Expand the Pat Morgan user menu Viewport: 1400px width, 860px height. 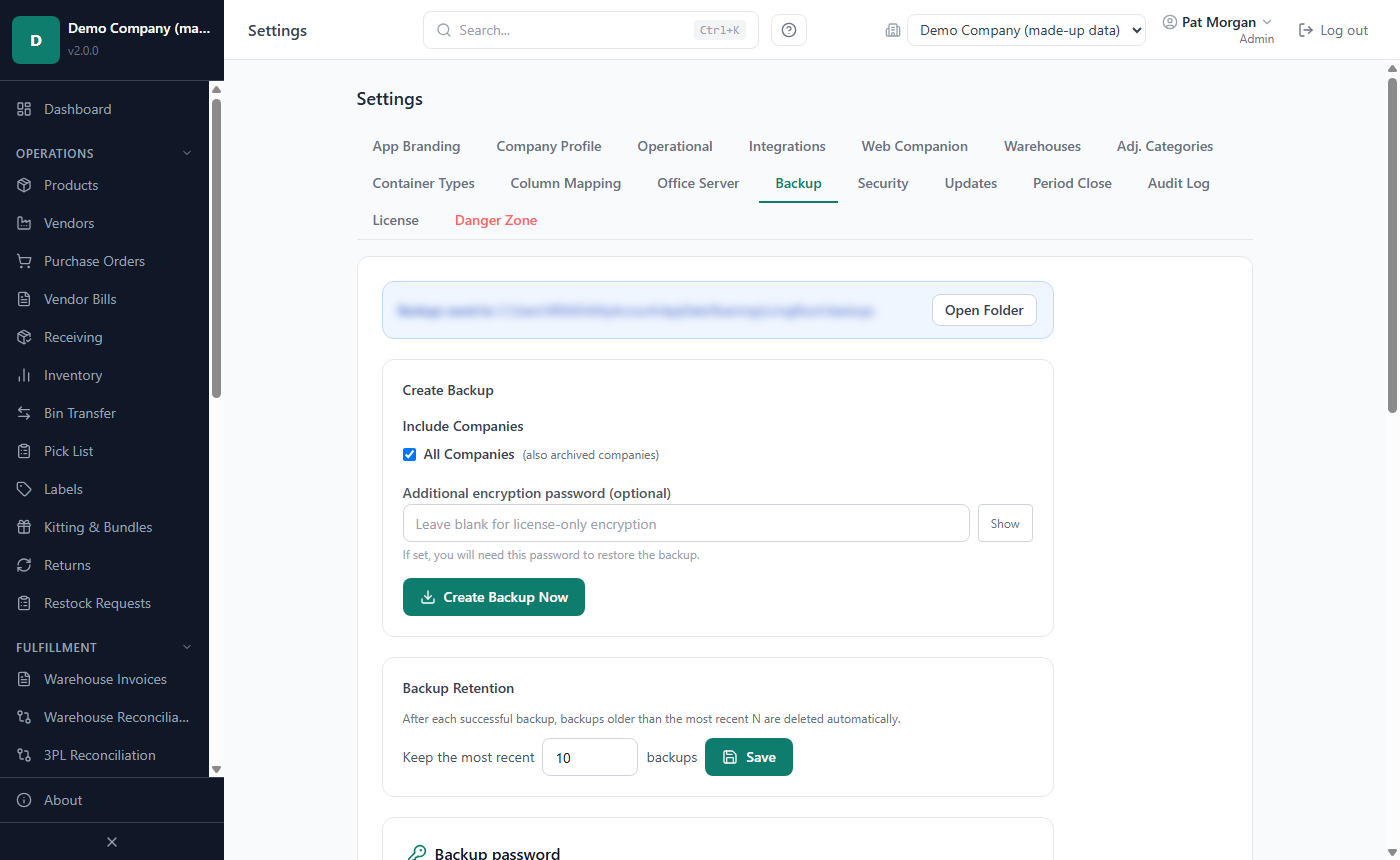[x=1217, y=22]
